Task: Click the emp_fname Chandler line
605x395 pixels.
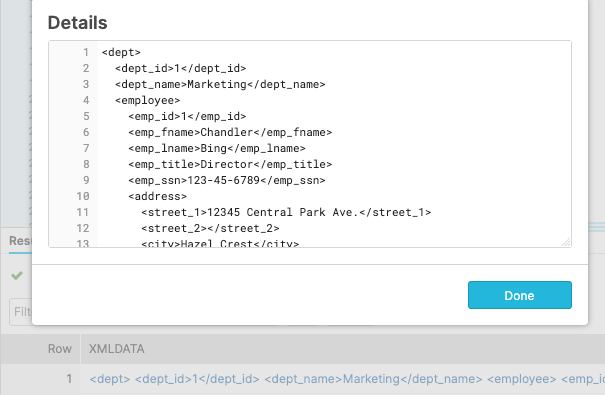Action: pos(230,132)
